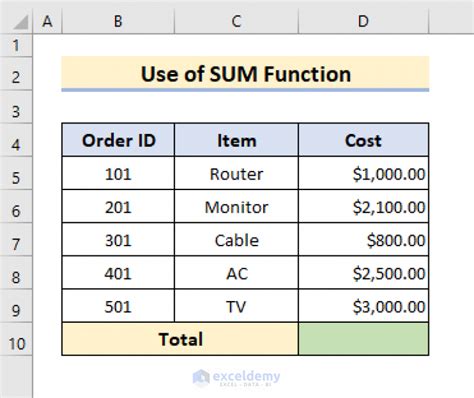This screenshot has width=474, height=398.
Task: Select row 8 header
Action: coord(16,273)
